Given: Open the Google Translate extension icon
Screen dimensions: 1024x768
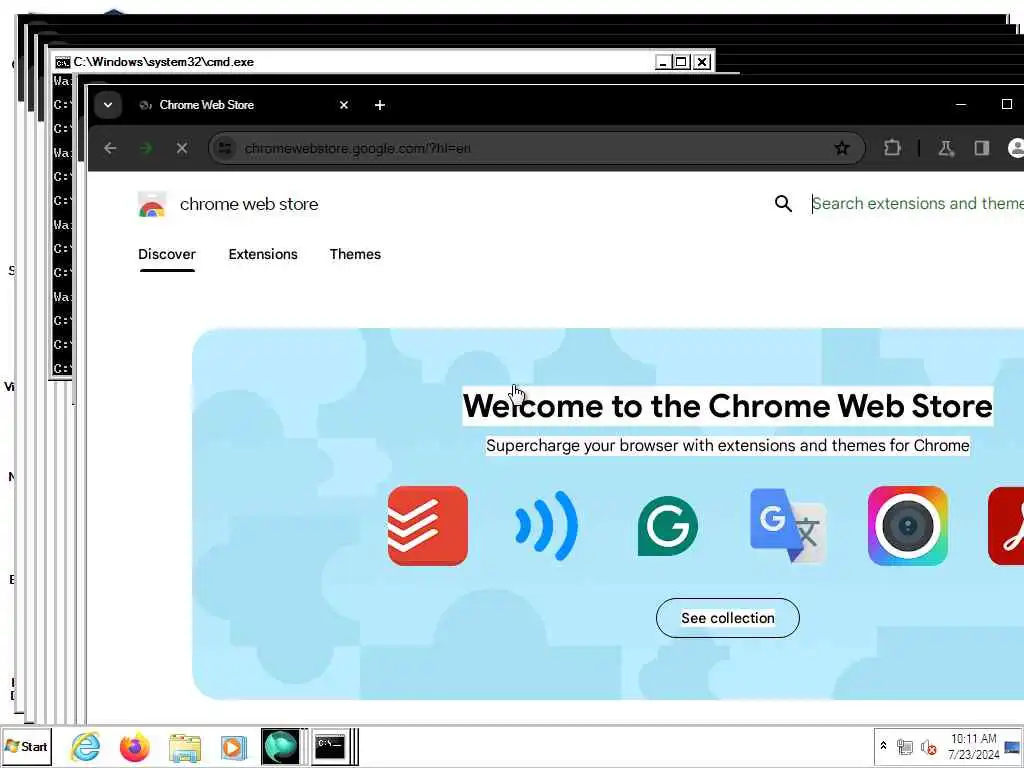Looking at the screenshot, I should (x=788, y=526).
